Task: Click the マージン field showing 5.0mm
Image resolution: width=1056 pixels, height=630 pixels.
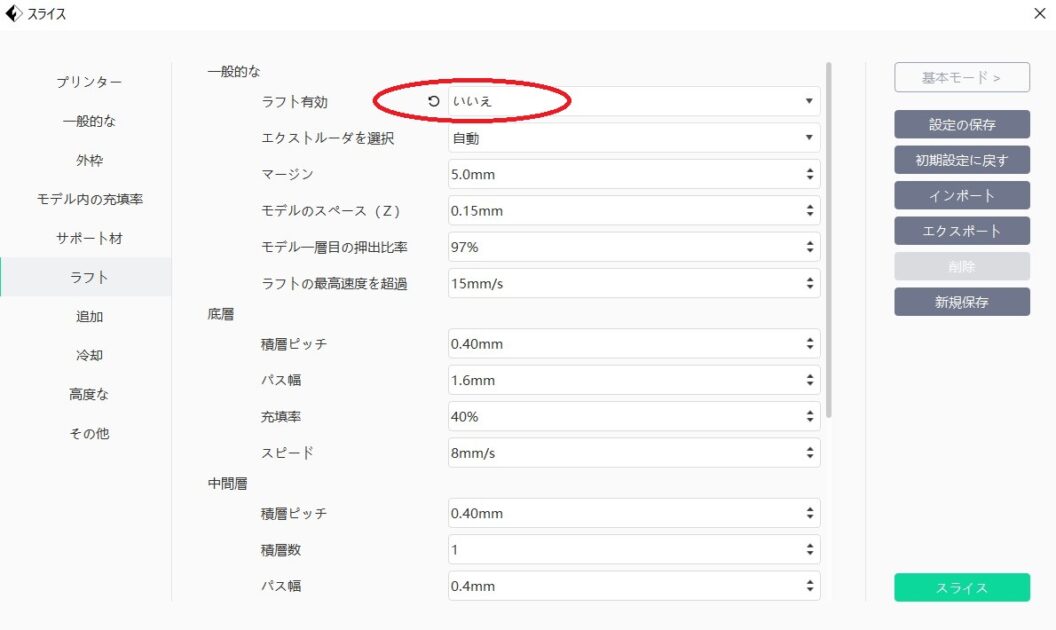Action: click(x=634, y=175)
